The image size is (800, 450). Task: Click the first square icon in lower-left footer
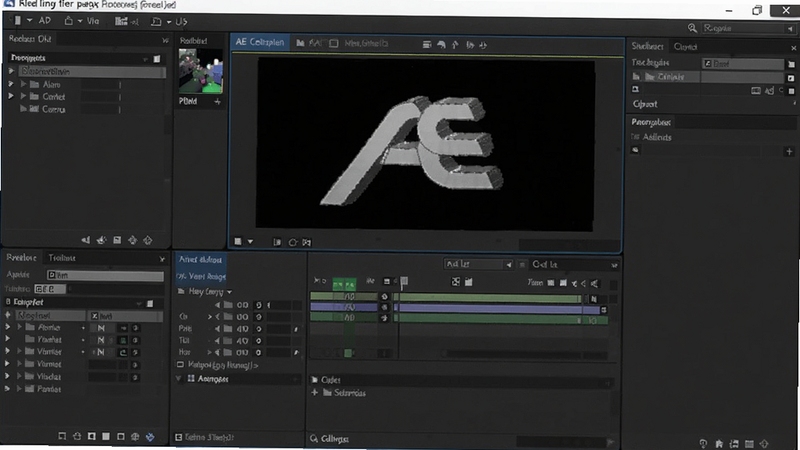(x=62, y=436)
